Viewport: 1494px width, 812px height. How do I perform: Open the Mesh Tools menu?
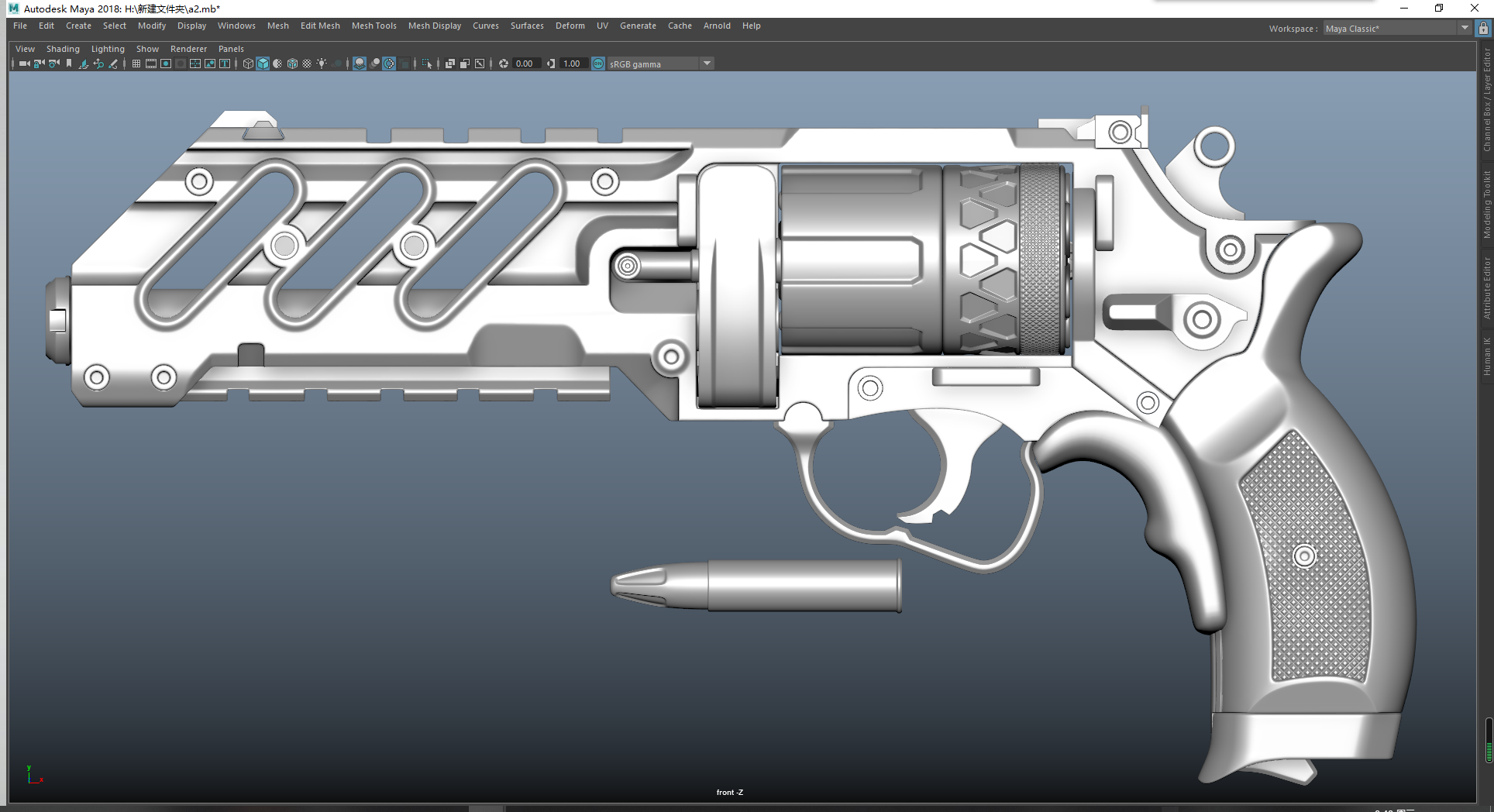coord(373,26)
